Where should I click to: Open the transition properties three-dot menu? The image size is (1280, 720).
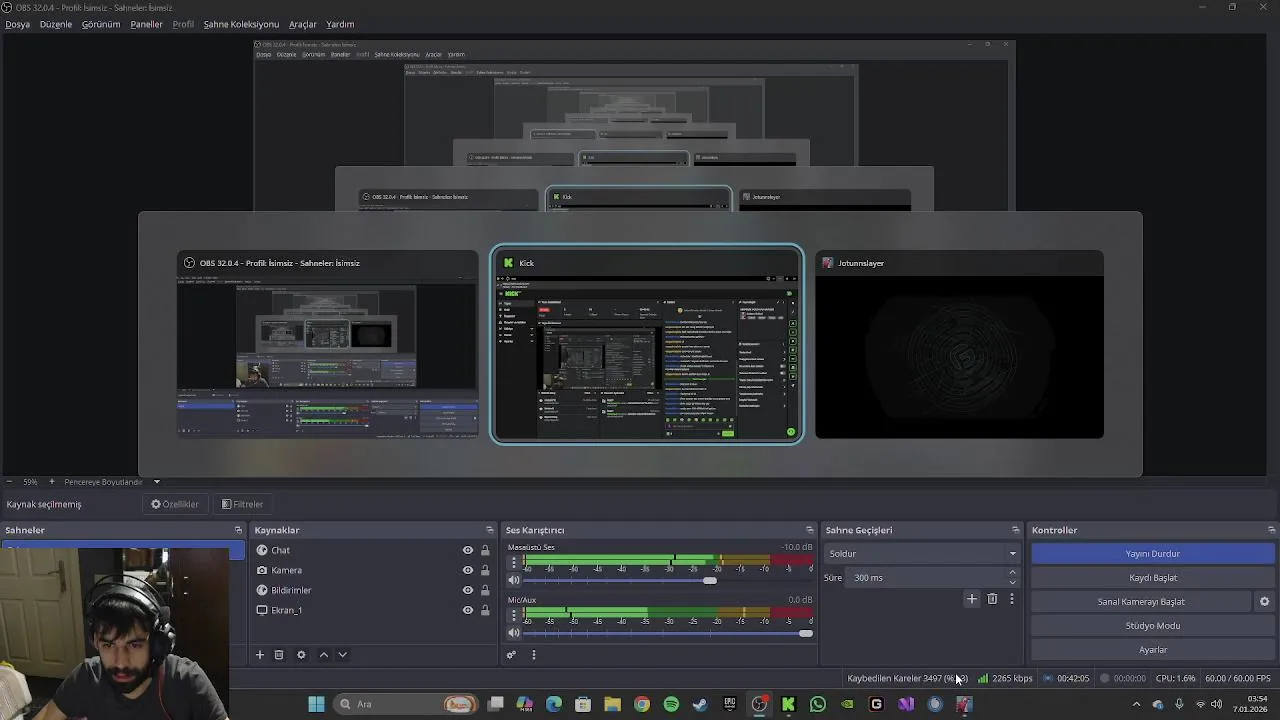pos(1011,599)
